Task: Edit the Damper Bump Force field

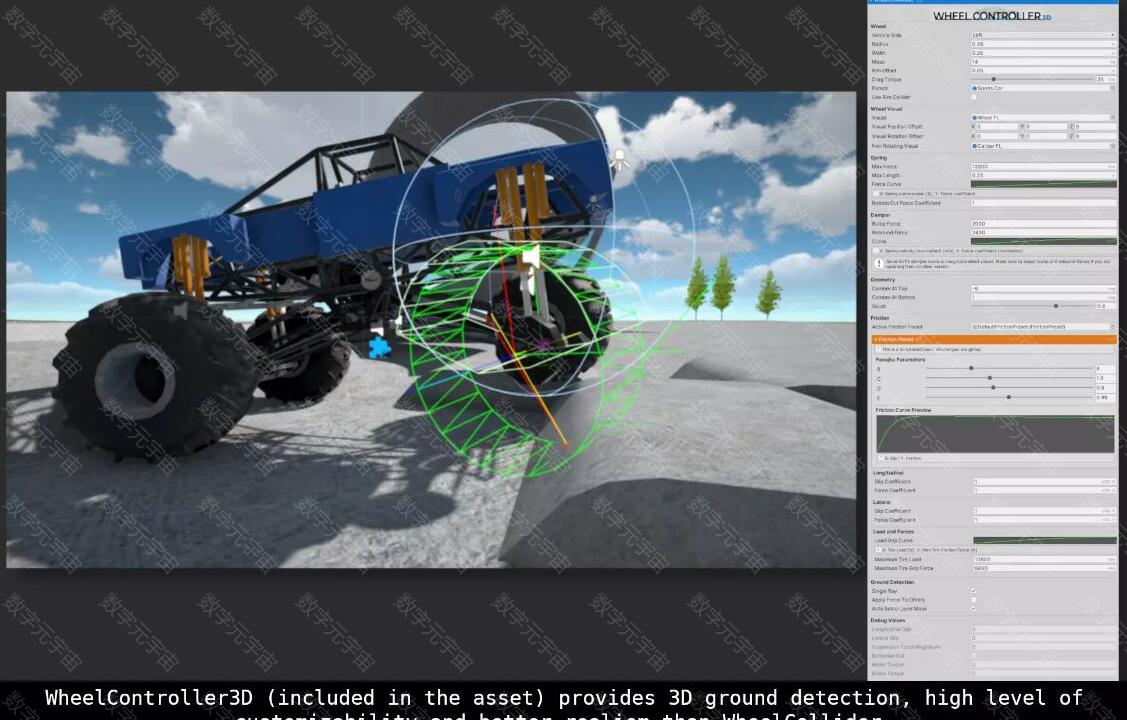Action: click(1043, 223)
